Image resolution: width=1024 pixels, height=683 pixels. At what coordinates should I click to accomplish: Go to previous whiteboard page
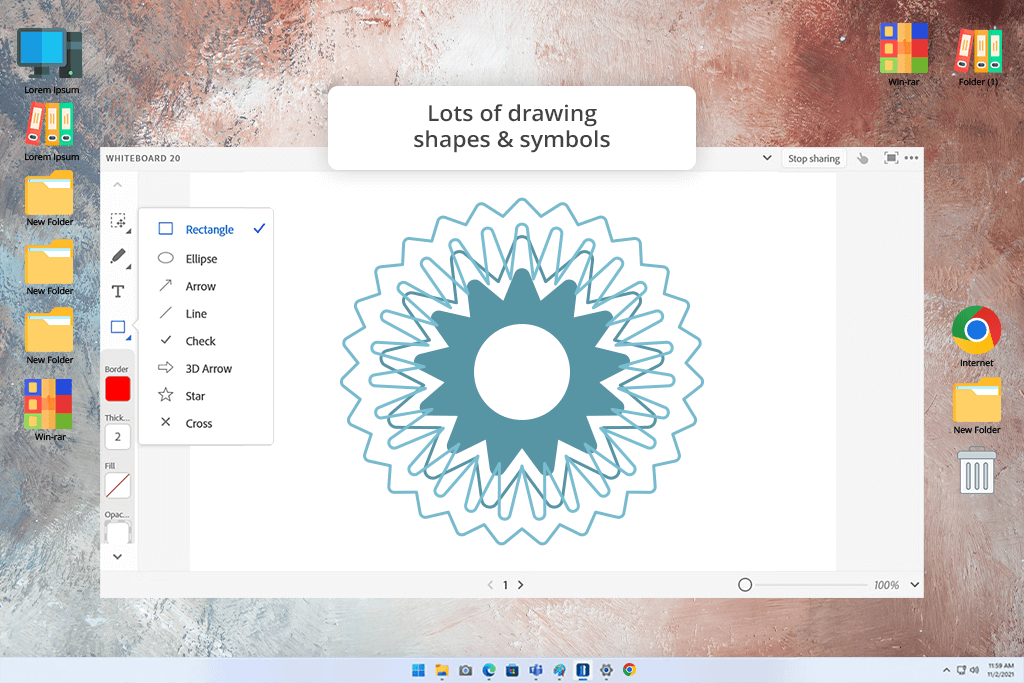tap(490, 585)
